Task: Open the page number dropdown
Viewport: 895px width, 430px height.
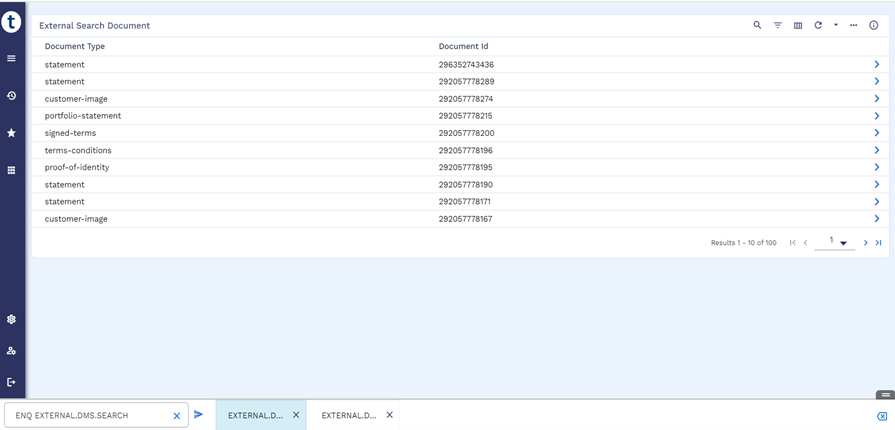Action: [843, 243]
